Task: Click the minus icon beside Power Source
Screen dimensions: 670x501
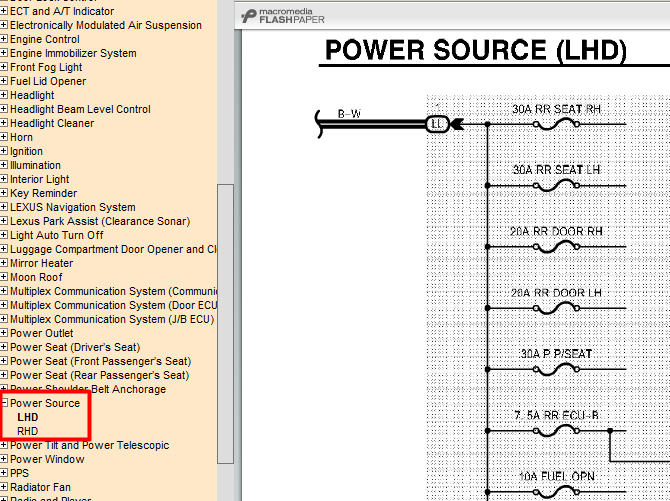Action: pyautogui.click(x=4, y=403)
